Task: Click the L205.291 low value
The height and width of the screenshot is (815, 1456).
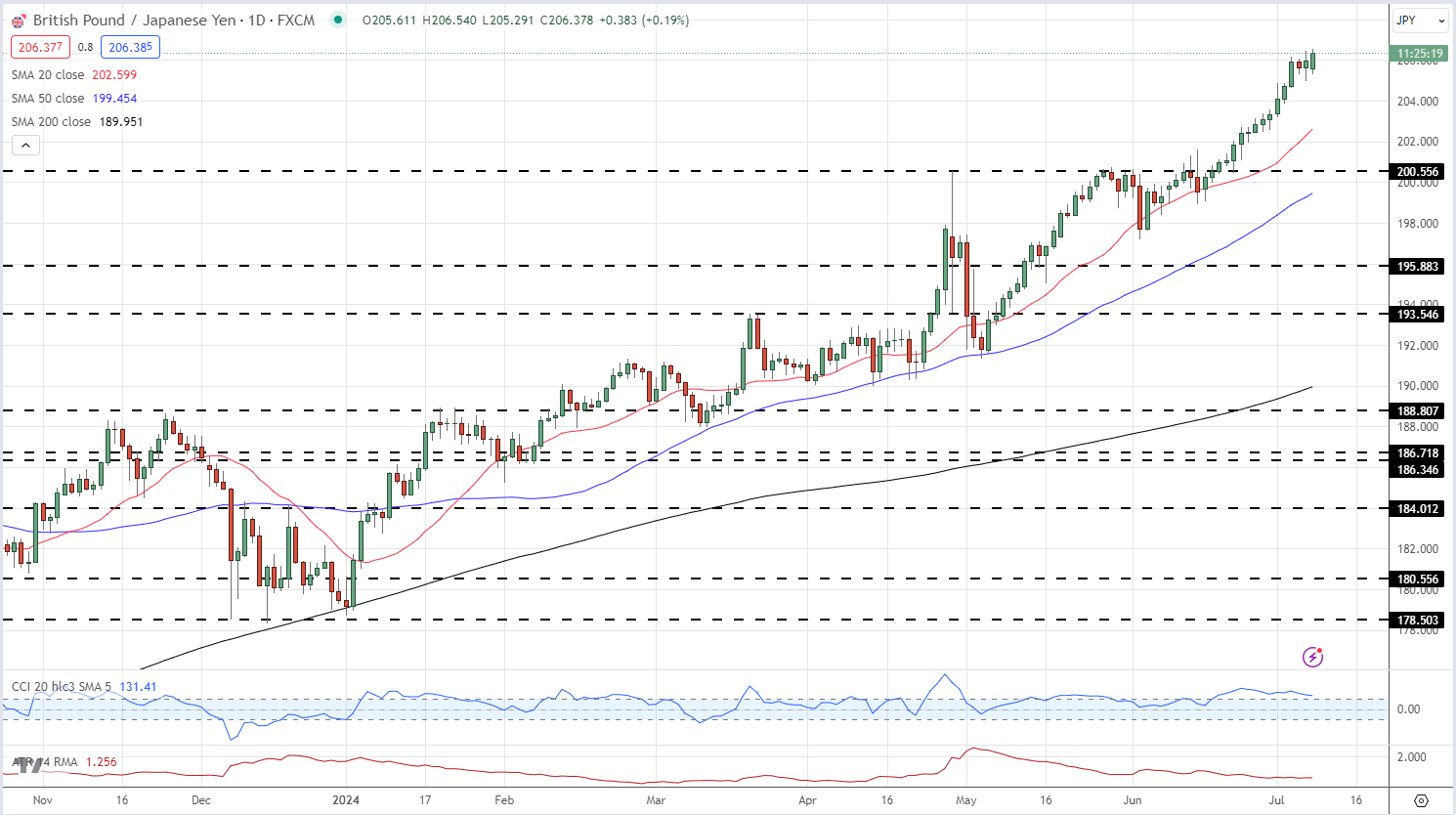Action: coord(507,20)
